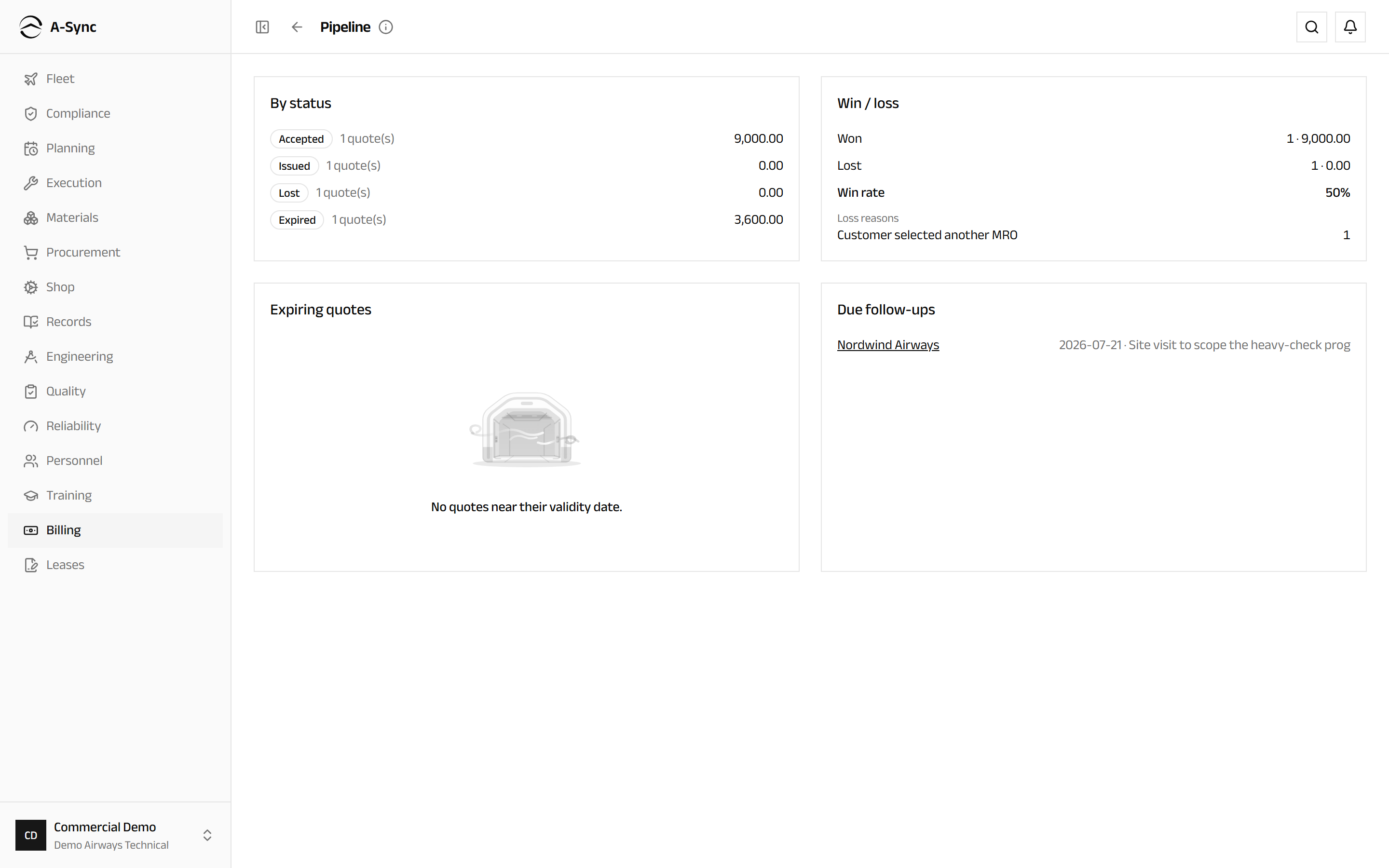Image resolution: width=1389 pixels, height=868 pixels.
Task: Open the Fleet airplane icon
Action: [x=31, y=79]
